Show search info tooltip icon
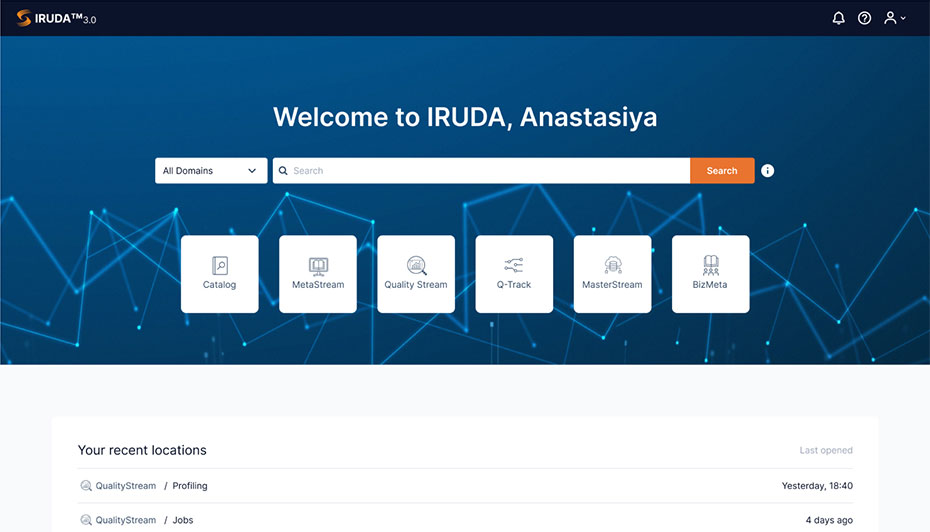 pos(767,171)
